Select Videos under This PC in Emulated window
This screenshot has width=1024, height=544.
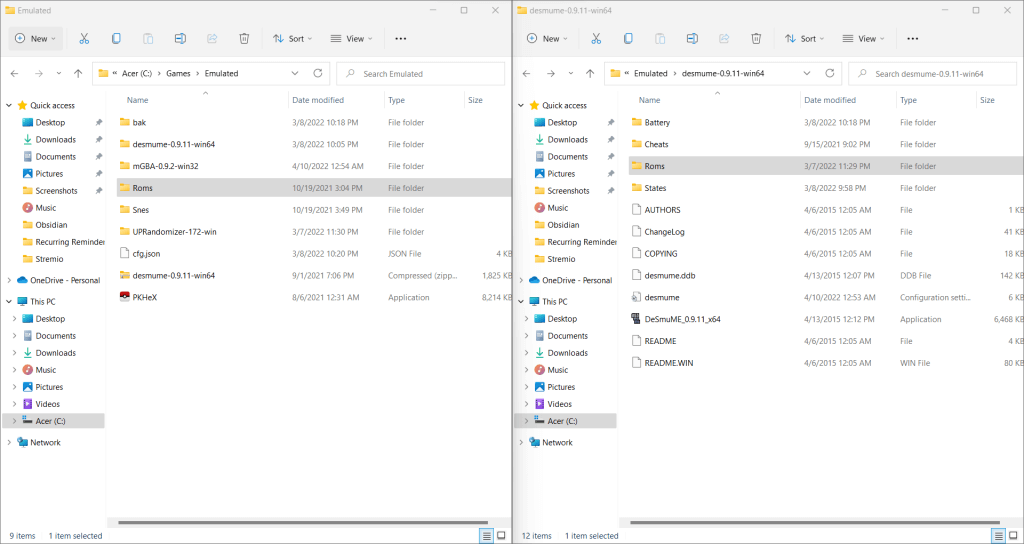[48, 404]
